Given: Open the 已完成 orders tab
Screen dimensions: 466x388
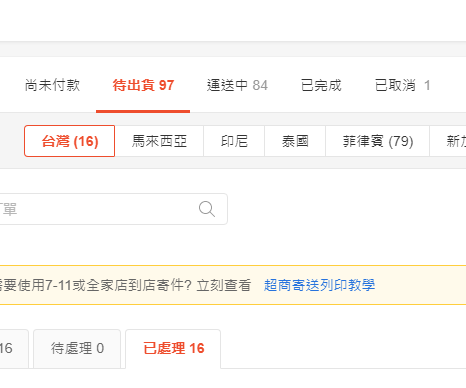Looking at the screenshot, I should [x=321, y=85].
